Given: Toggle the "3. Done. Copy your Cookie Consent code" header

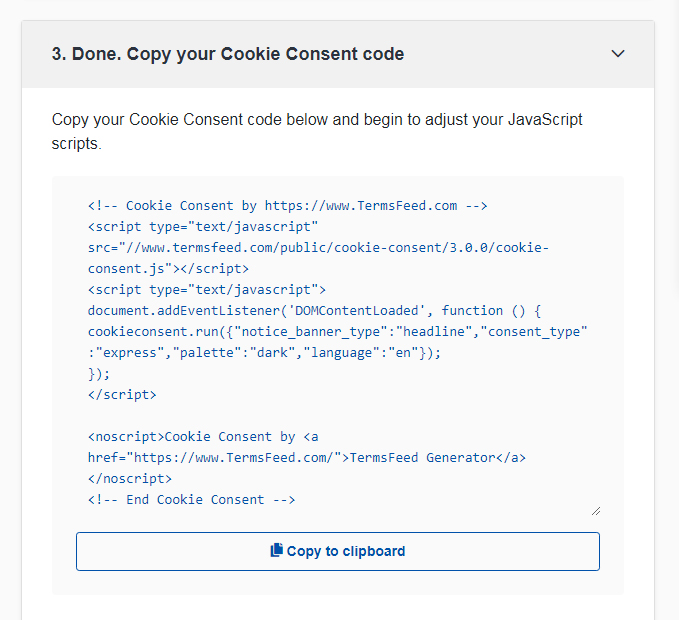Looking at the screenshot, I should [338, 54].
